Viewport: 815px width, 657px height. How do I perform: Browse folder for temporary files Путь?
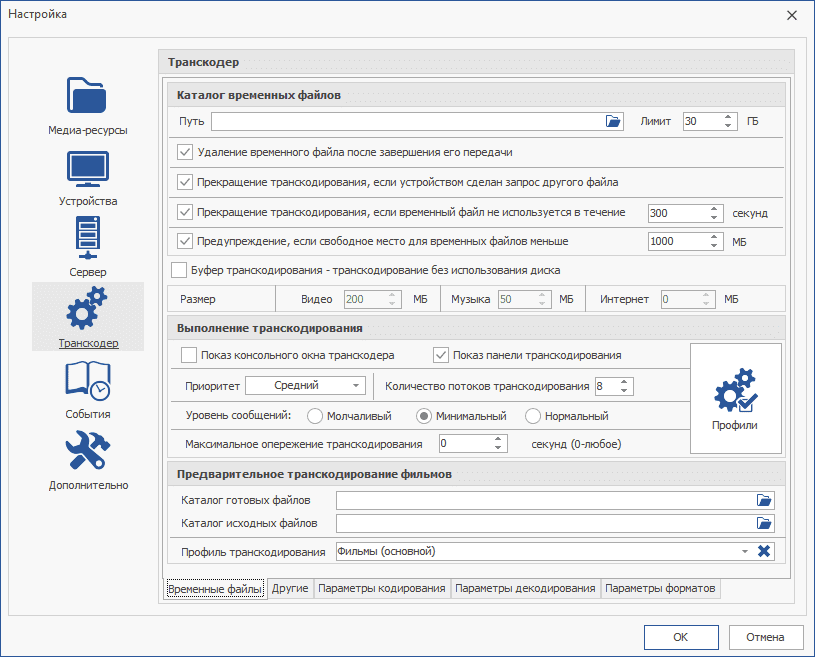[x=613, y=121]
